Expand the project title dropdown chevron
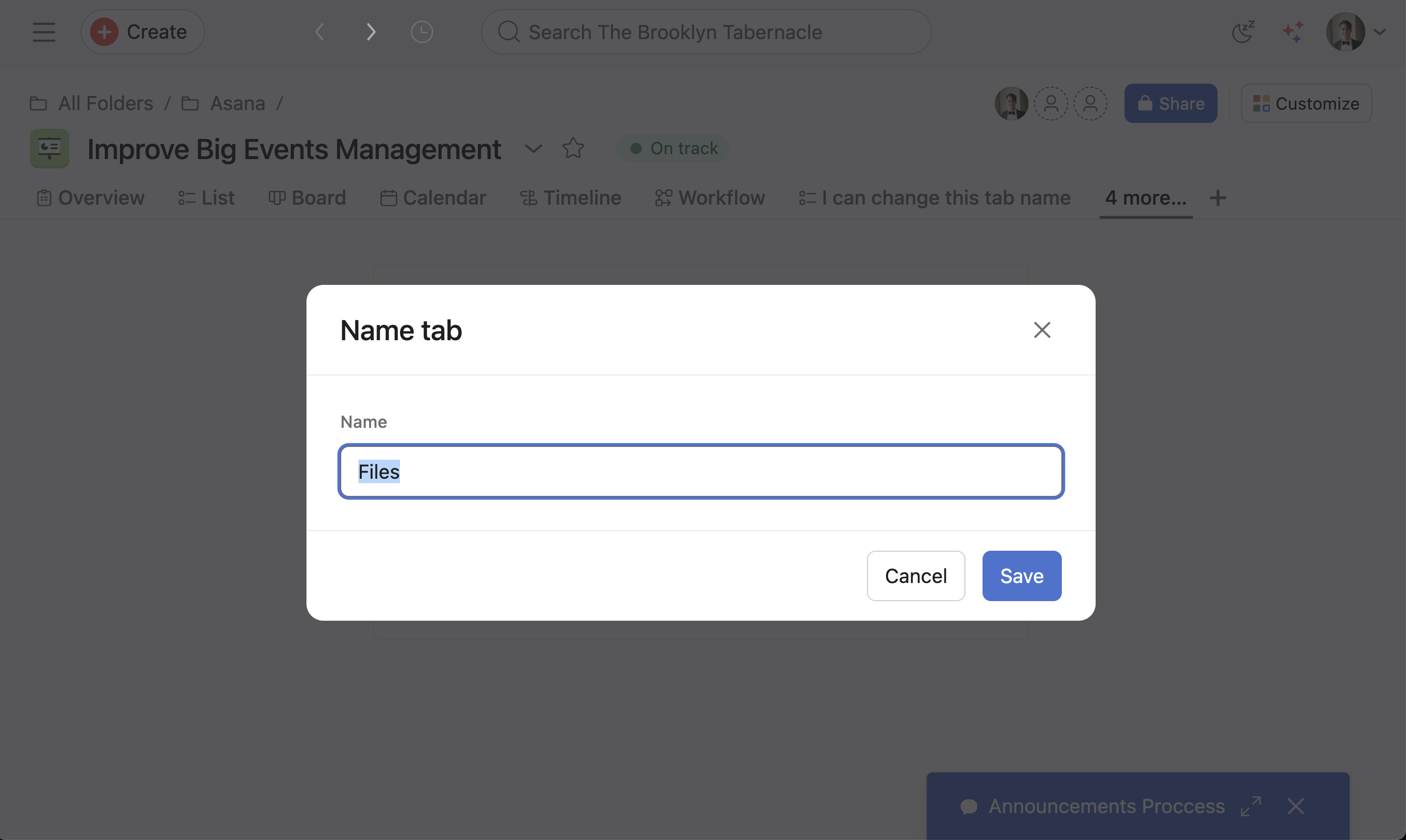 533,149
